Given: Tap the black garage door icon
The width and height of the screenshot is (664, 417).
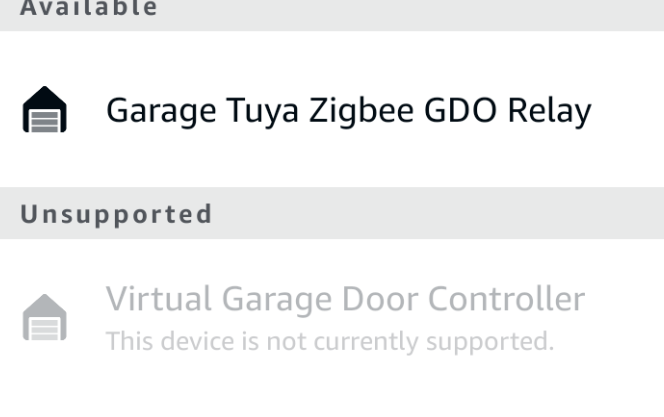Looking at the screenshot, I should (x=44, y=109).
